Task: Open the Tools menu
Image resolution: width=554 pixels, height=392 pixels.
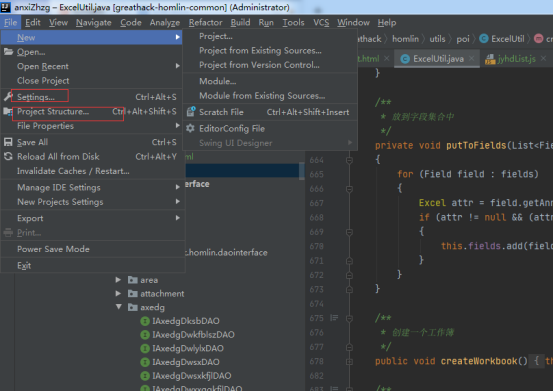Action: [x=293, y=23]
